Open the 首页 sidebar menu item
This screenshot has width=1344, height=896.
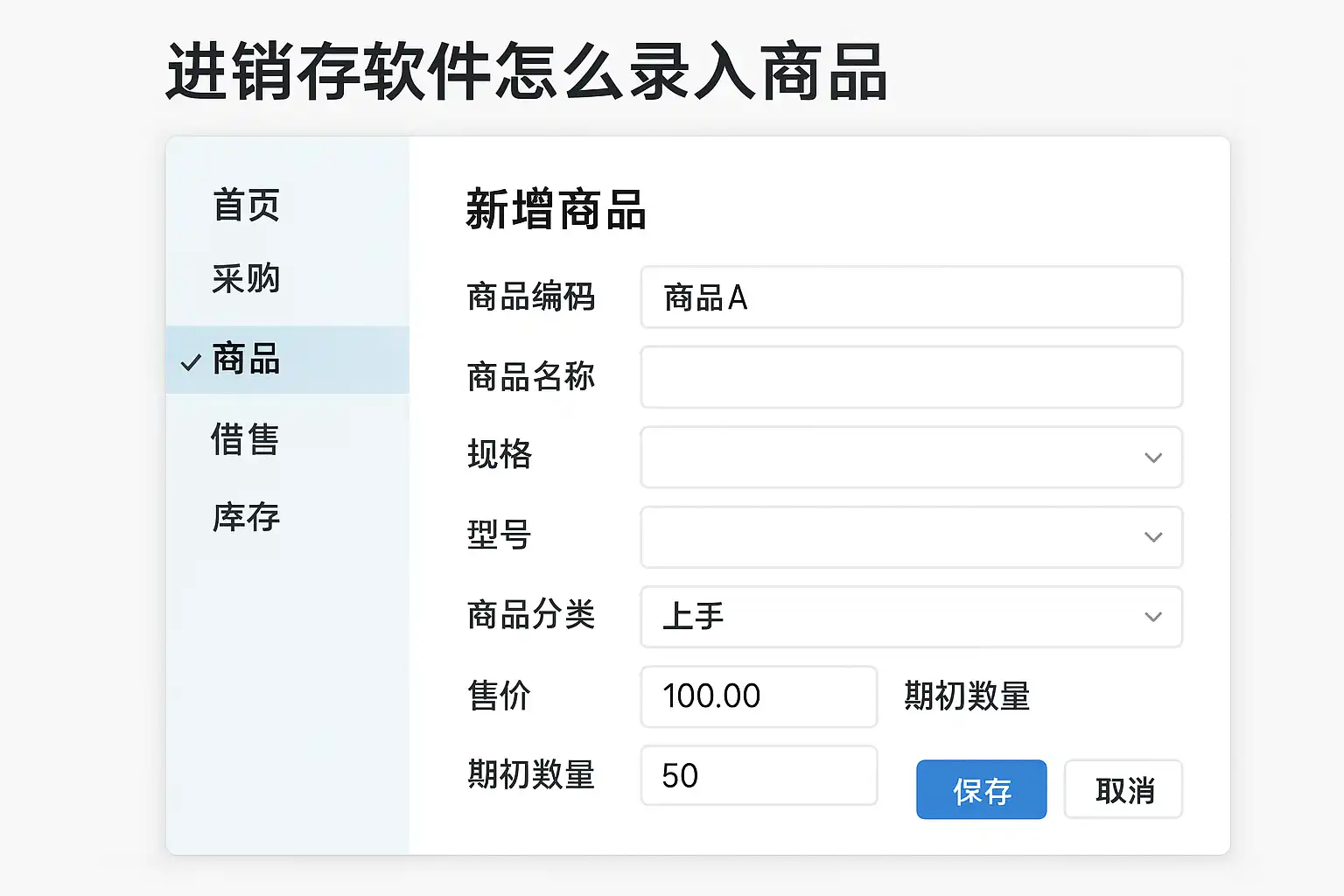coord(246,206)
